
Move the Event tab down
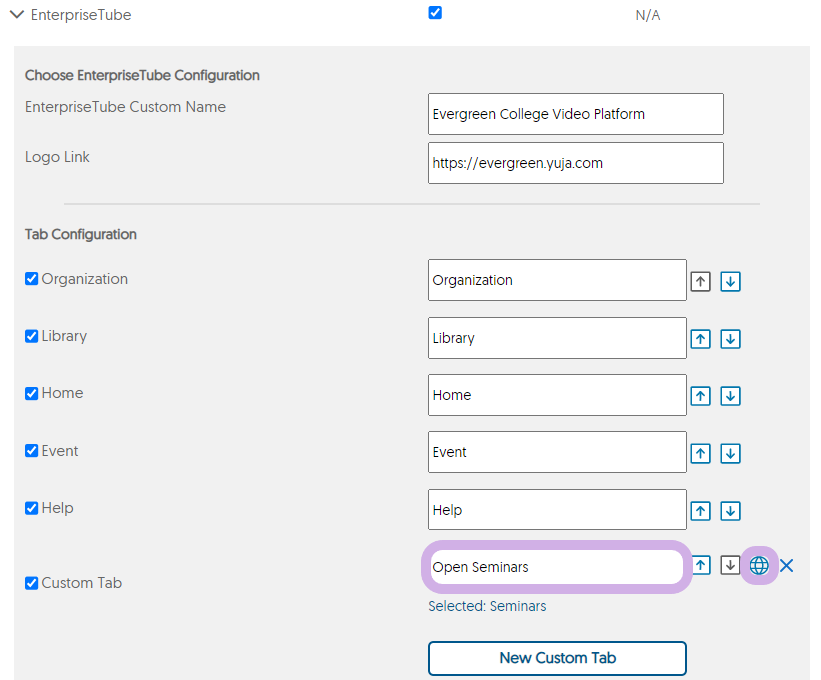pyautogui.click(x=730, y=453)
